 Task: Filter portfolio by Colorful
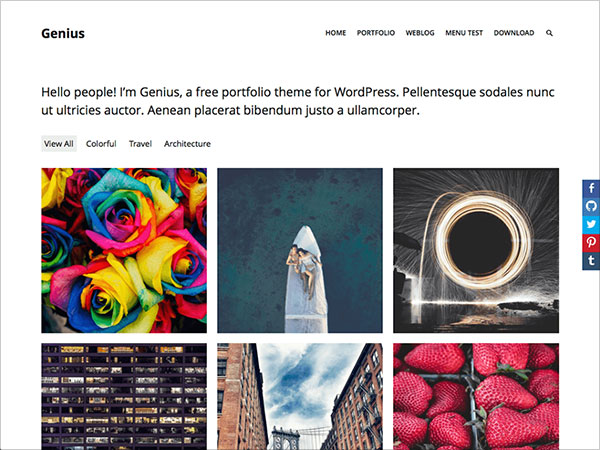101,143
